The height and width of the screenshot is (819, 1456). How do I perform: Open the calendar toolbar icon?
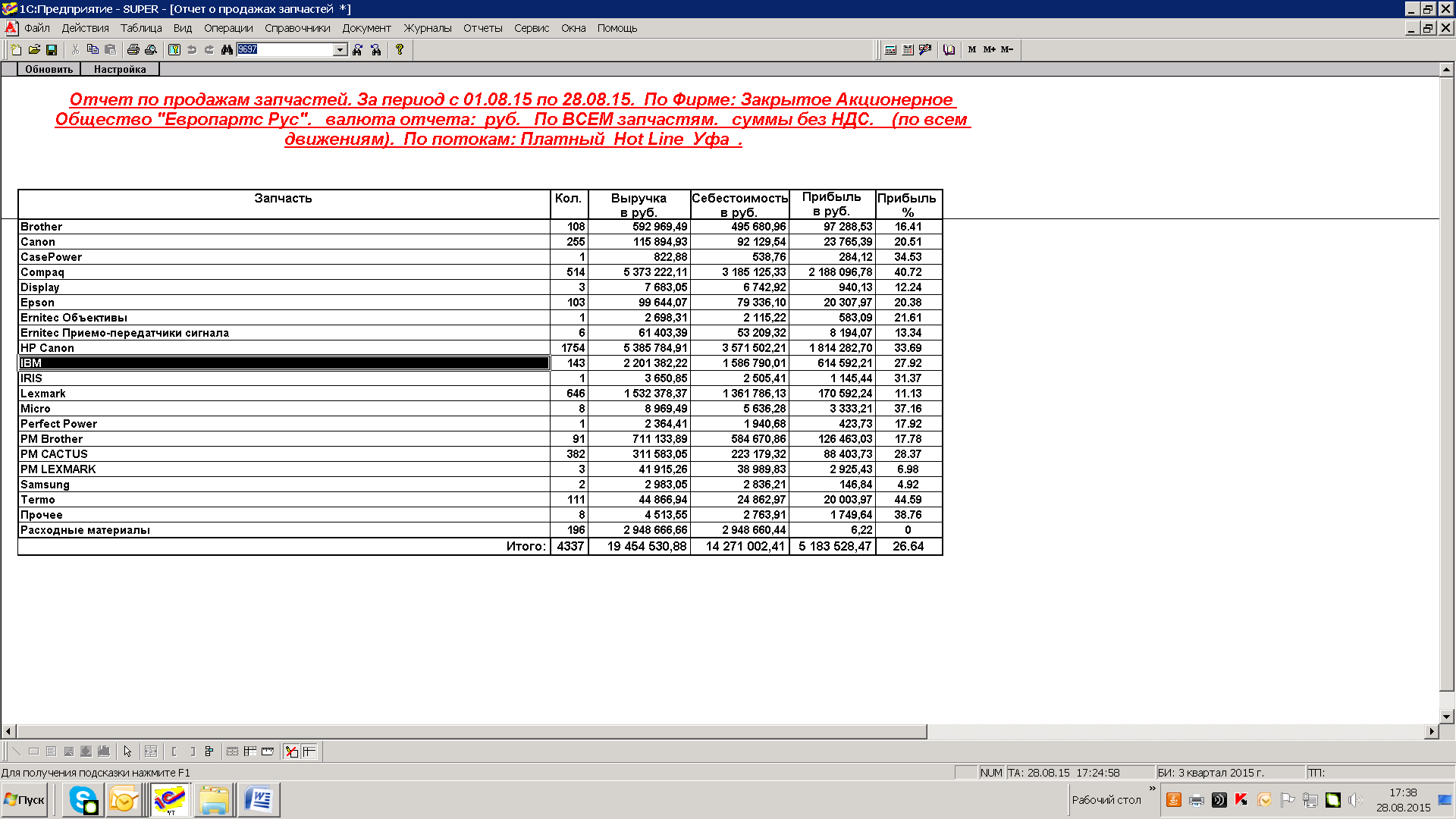tap(908, 49)
